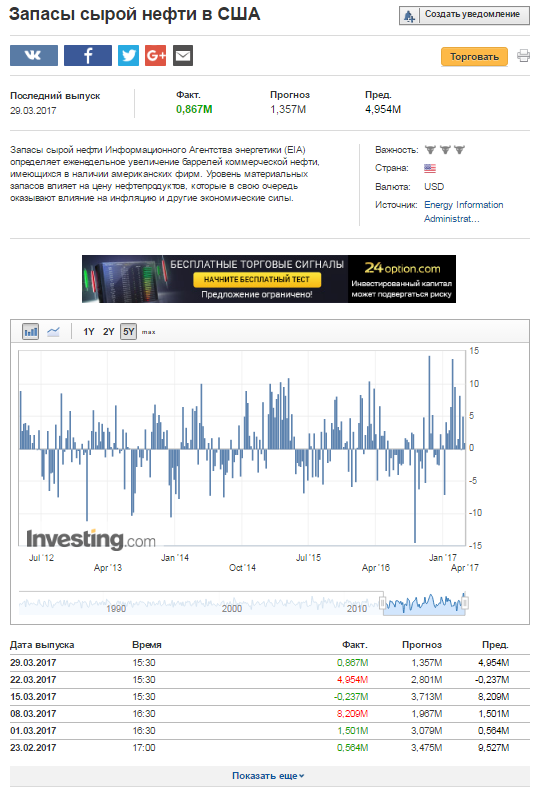Click the red 8,209M actual value
The height and width of the screenshot is (796, 540).
tap(352, 714)
